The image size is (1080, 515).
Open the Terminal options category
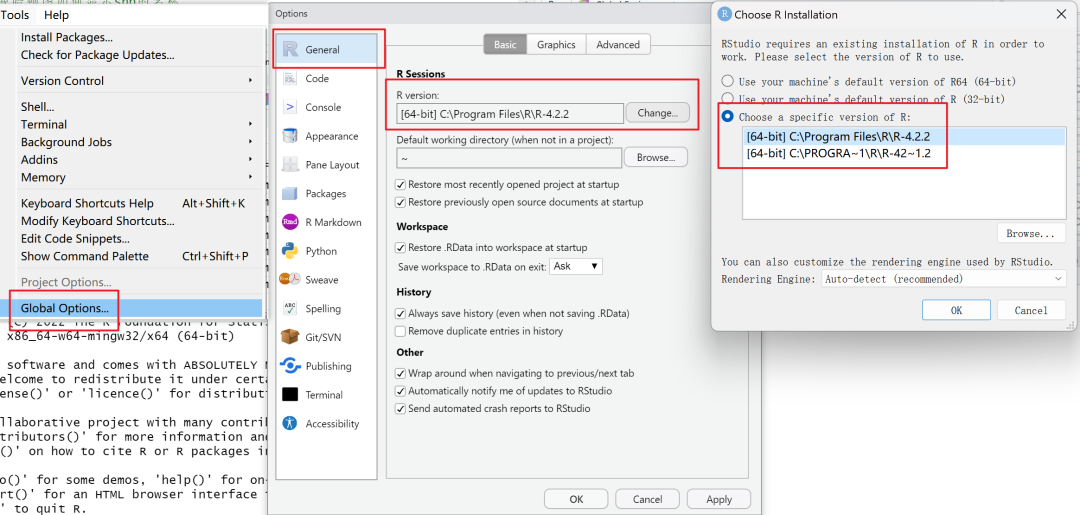coord(326,395)
